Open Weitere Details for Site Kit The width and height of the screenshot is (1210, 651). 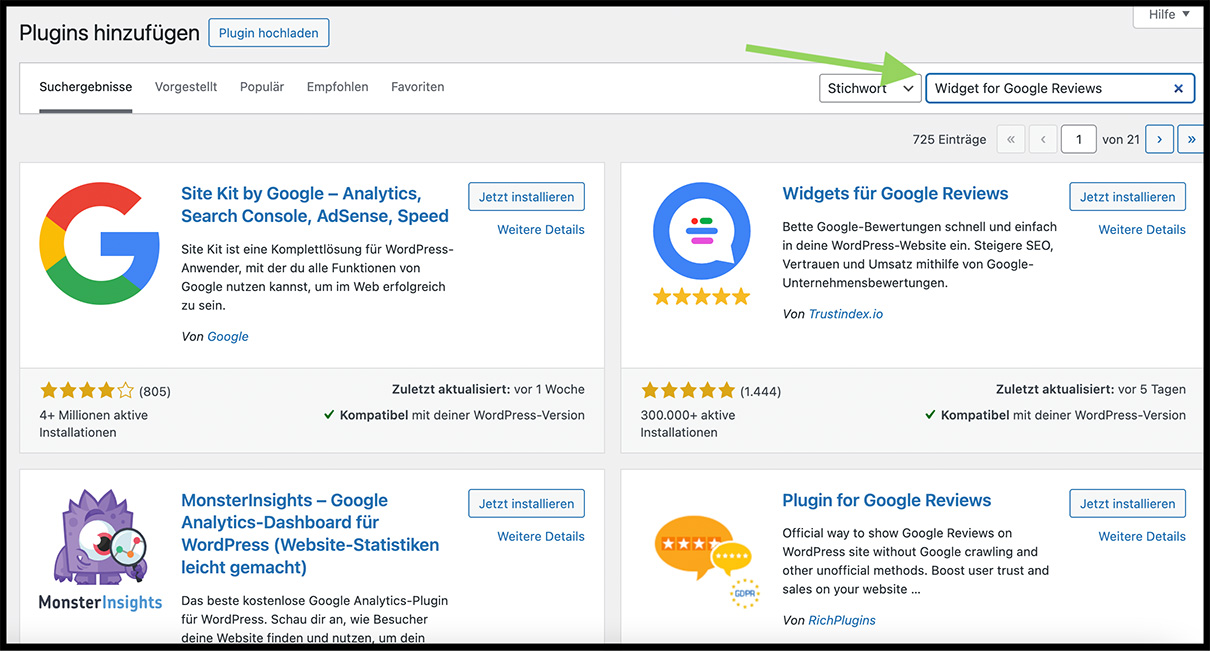coord(541,230)
